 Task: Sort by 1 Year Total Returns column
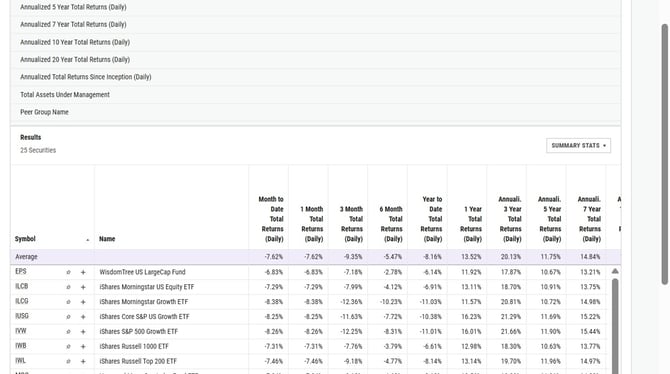click(471, 224)
